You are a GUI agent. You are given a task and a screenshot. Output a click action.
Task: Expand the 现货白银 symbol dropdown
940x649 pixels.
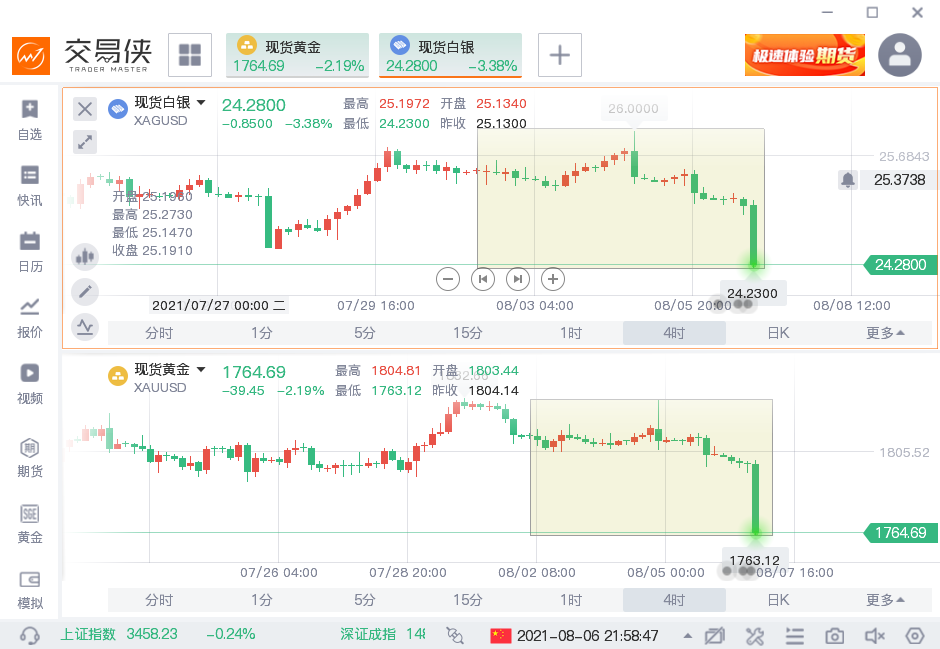point(201,103)
